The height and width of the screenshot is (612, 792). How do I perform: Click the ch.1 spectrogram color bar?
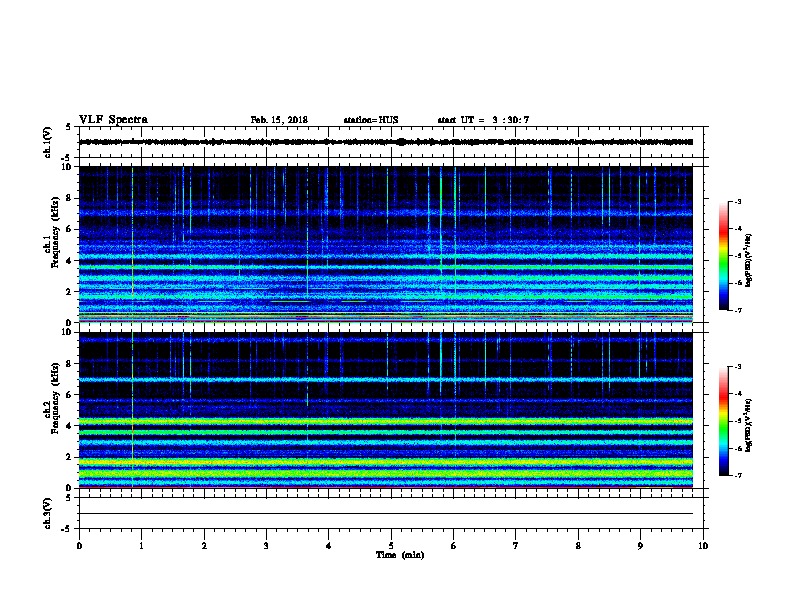pos(723,256)
